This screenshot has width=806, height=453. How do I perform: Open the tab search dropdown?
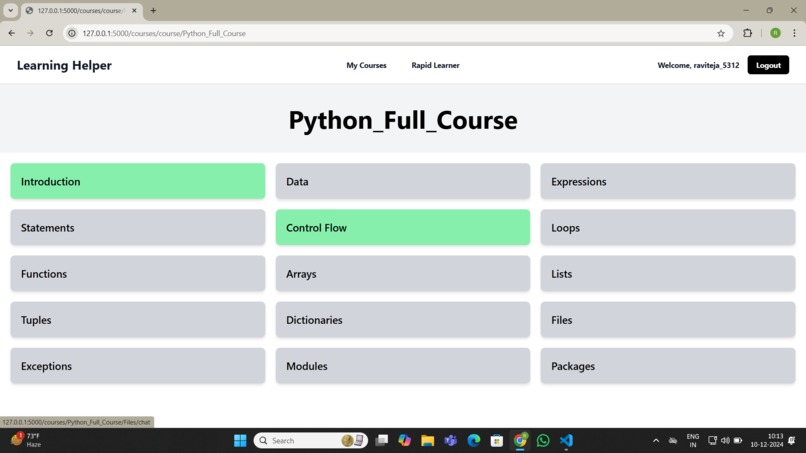[x=10, y=10]
